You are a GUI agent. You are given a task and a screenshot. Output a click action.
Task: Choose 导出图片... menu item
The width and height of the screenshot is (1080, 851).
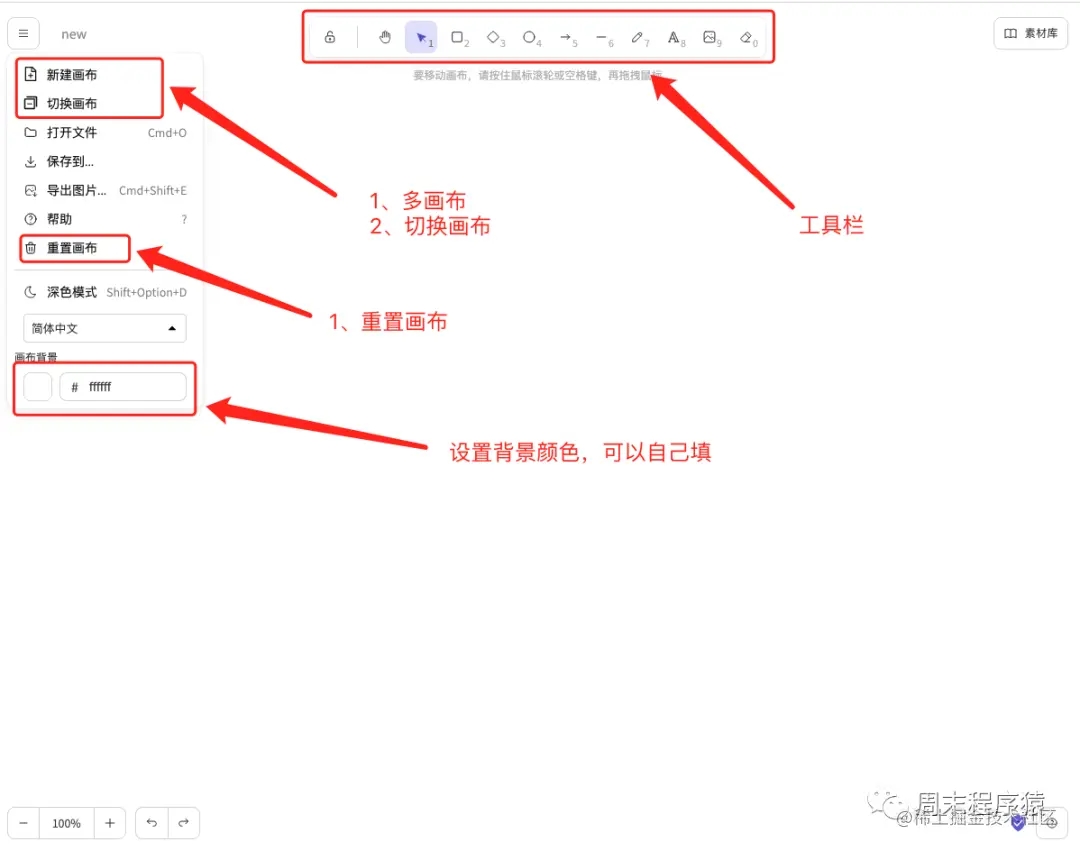[105, 190]
